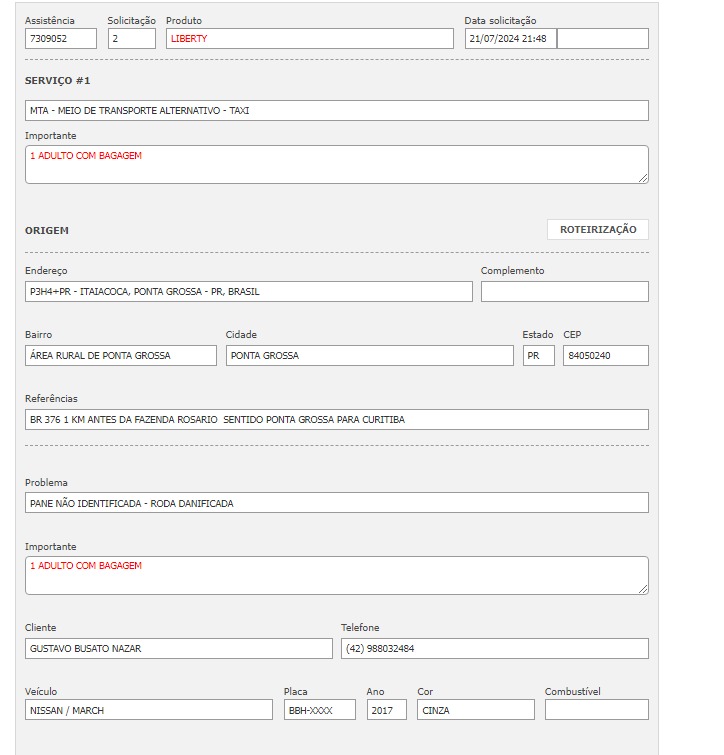Click the Problema description field

point(336,503)
